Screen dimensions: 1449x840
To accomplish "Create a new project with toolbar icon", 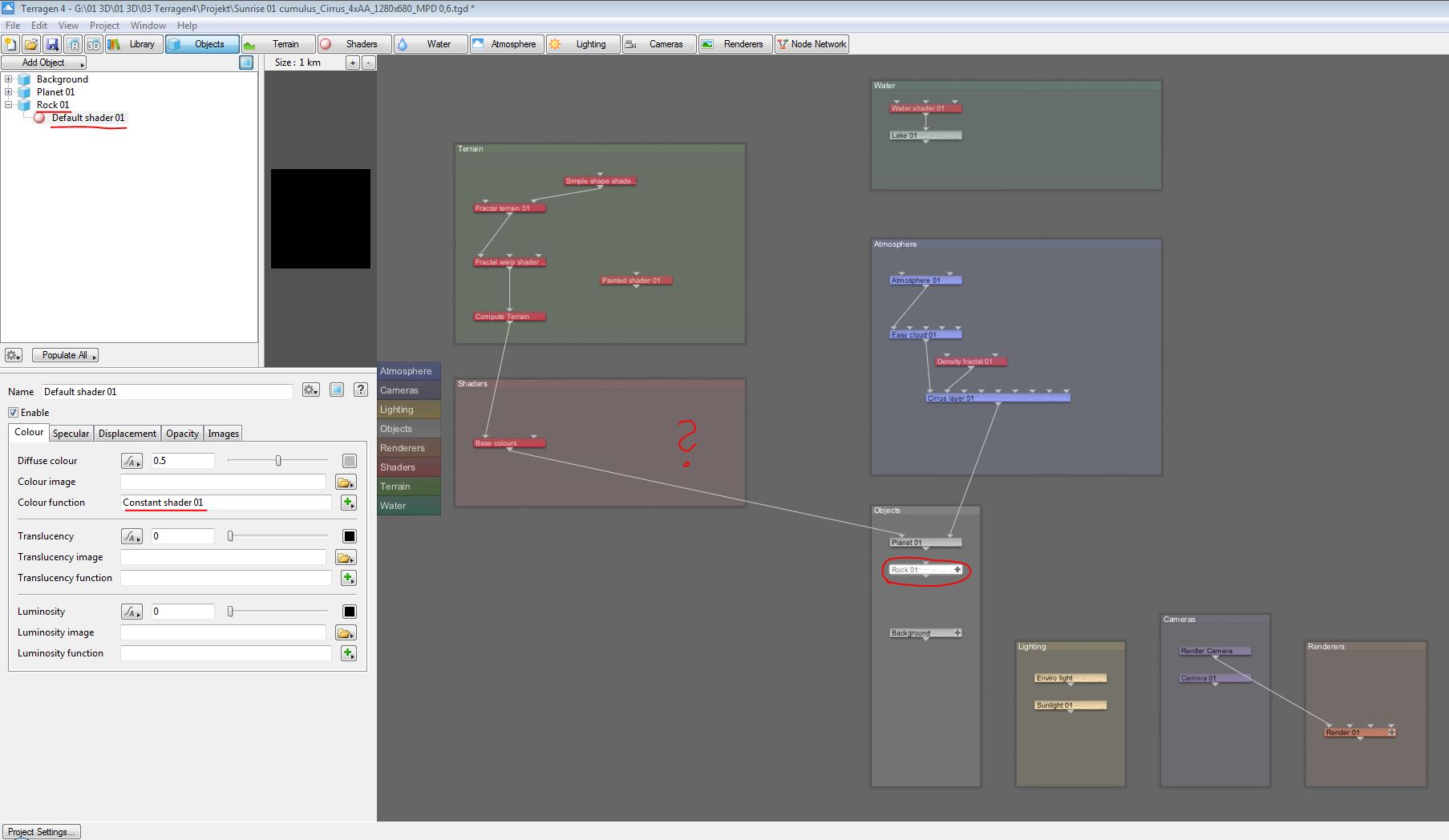I will point(11,44).
